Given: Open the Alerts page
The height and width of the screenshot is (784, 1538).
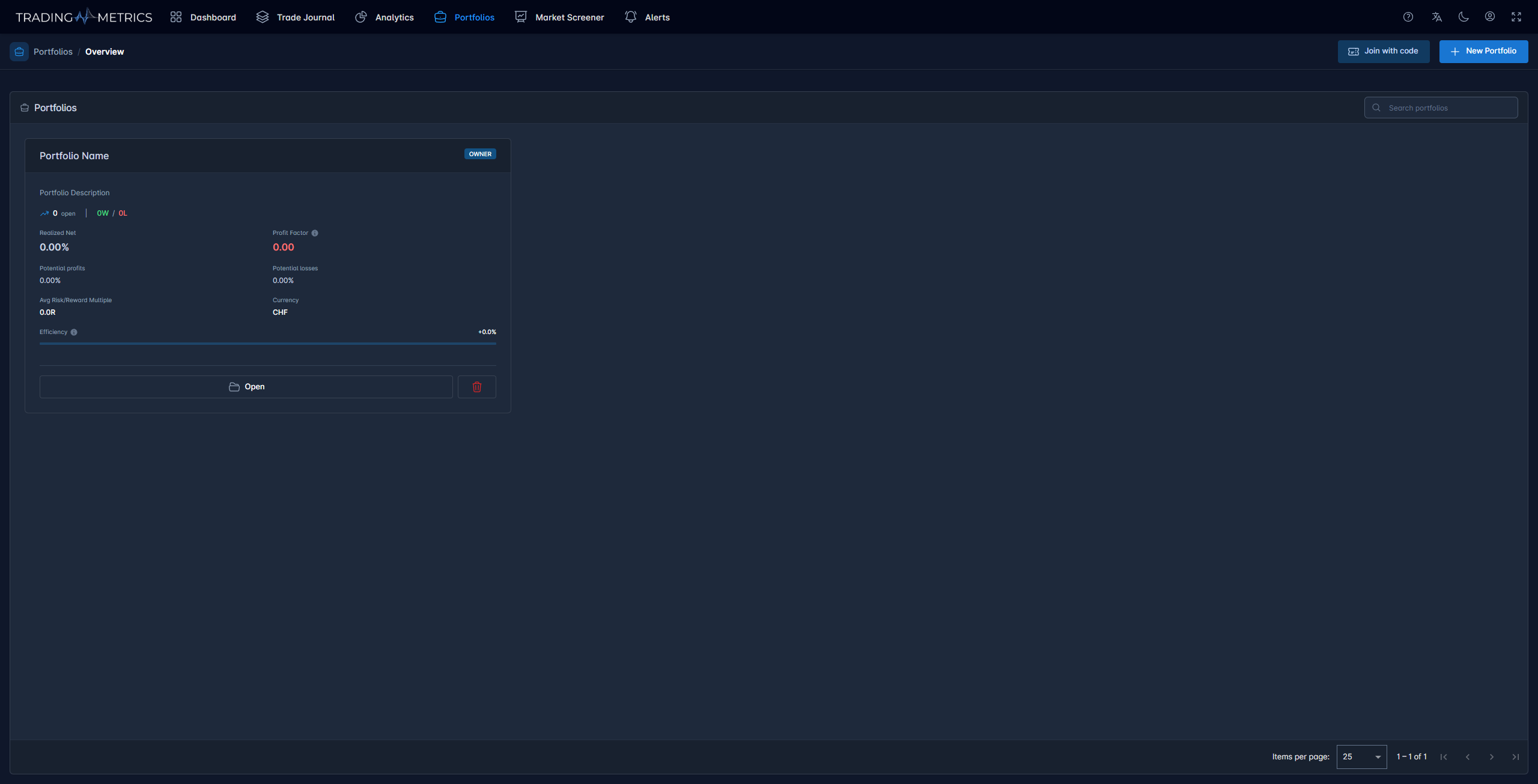Looking at the screenshot, I should point(647,17).
